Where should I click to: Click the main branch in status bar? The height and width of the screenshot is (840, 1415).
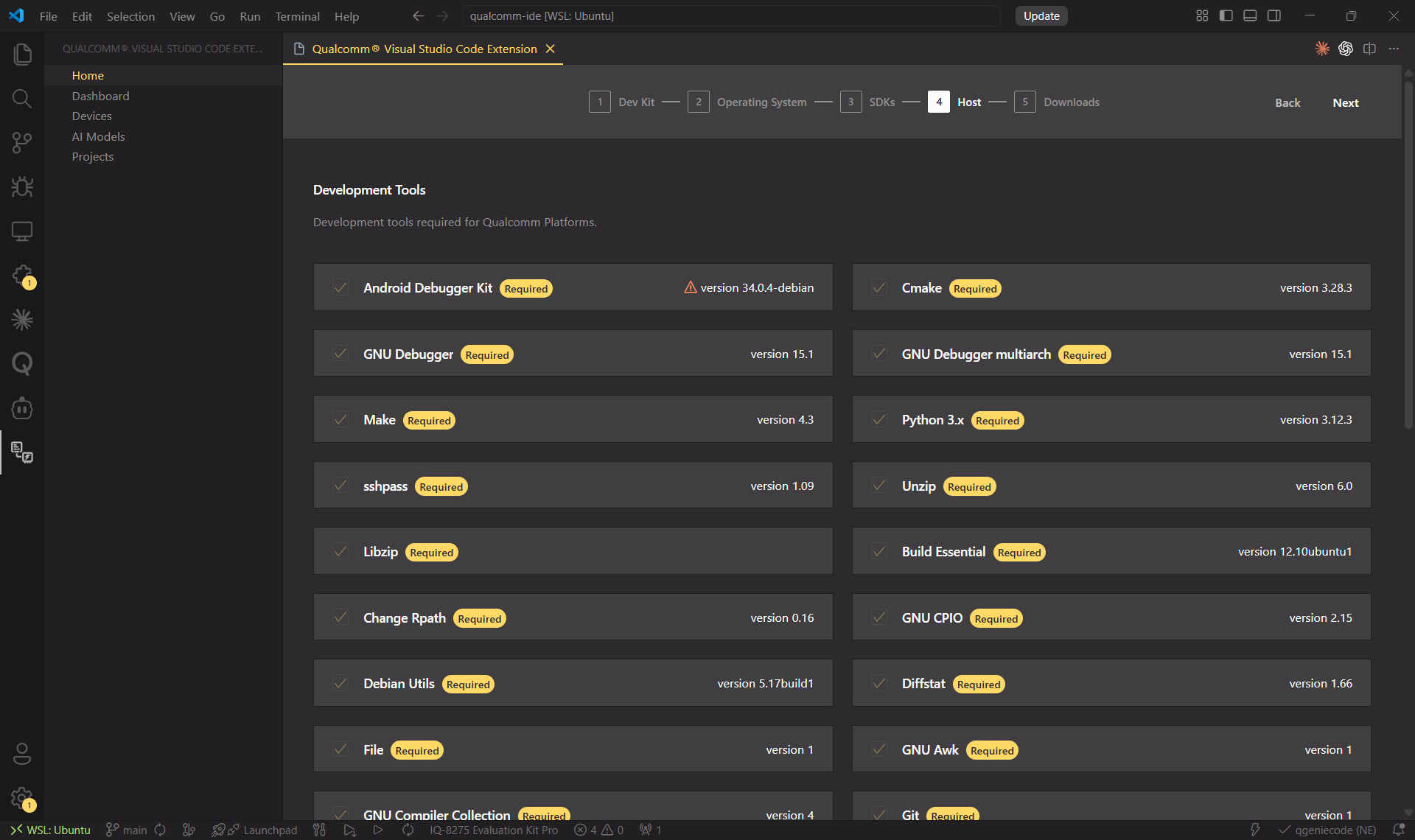coord(127,830)
